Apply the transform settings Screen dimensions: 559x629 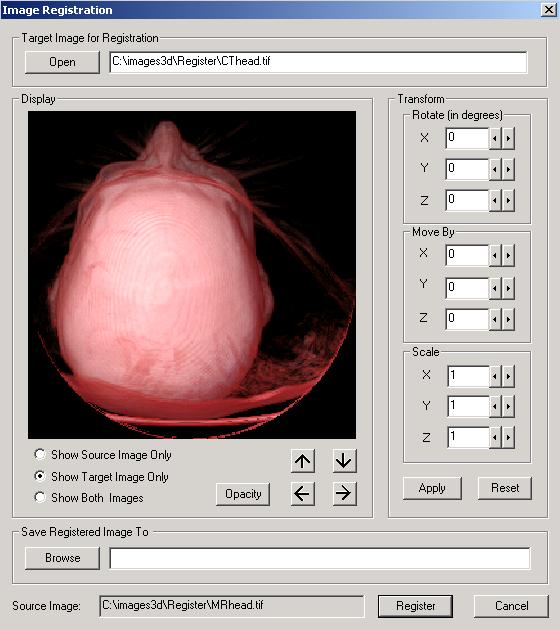click(432, 488)
